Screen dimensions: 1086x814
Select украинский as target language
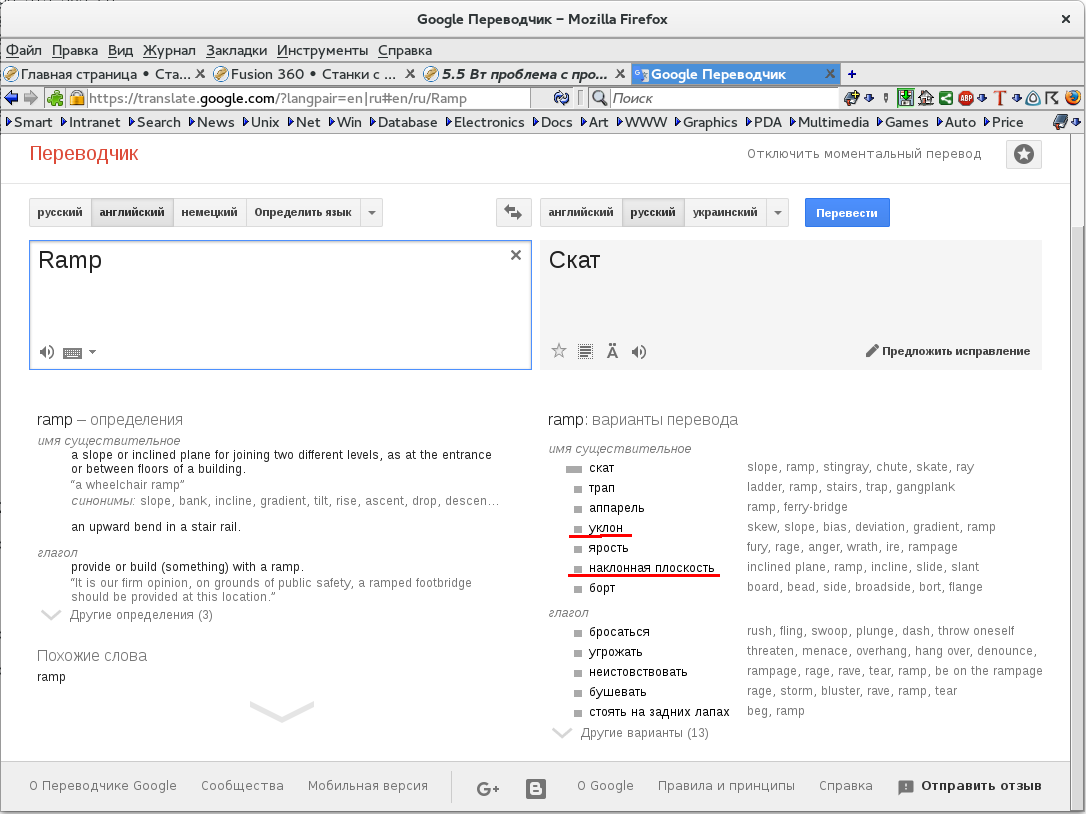[x=725, y=212]
